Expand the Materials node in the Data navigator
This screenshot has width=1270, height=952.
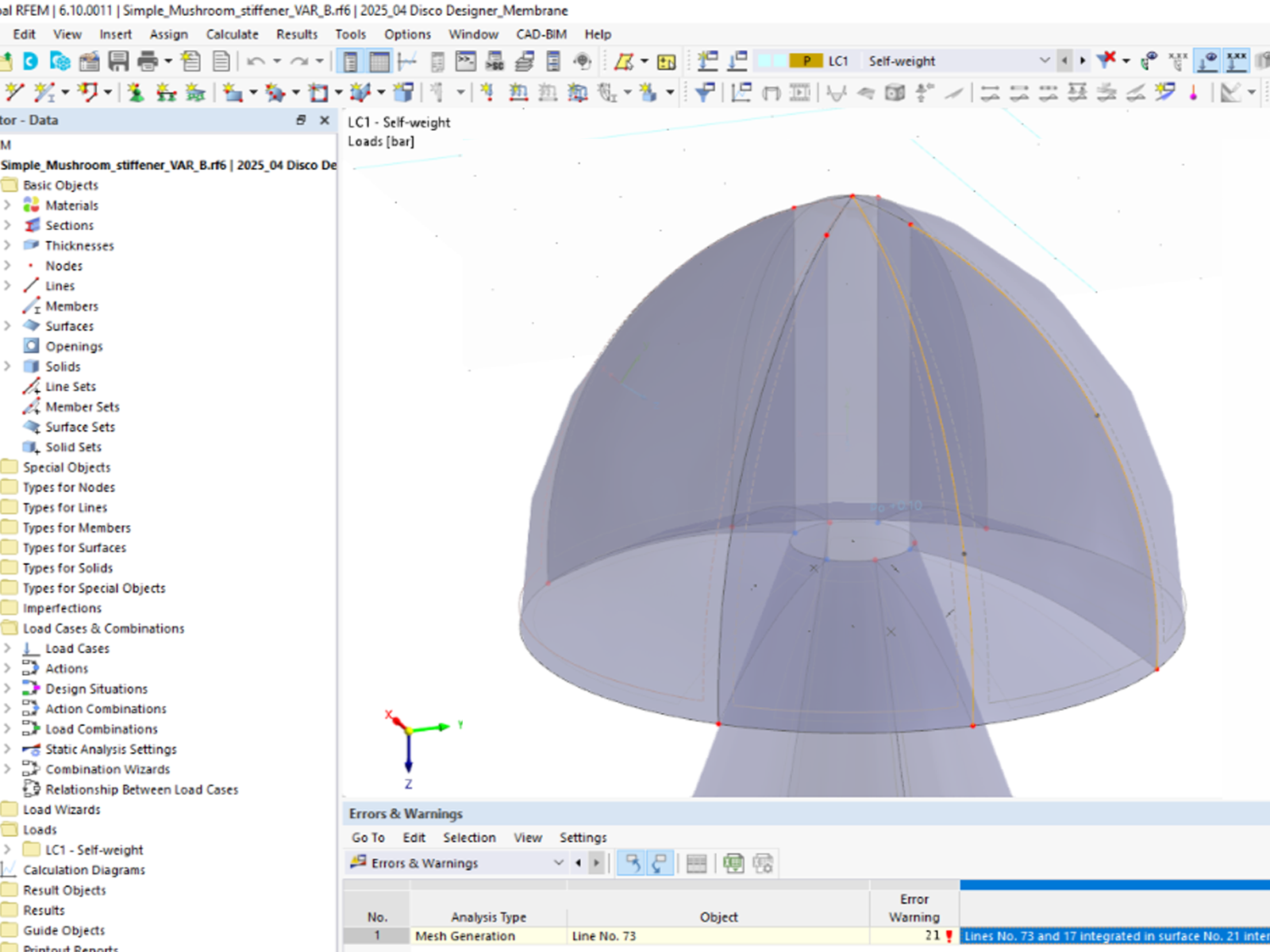pyautogui.click(x=8, y=205)
